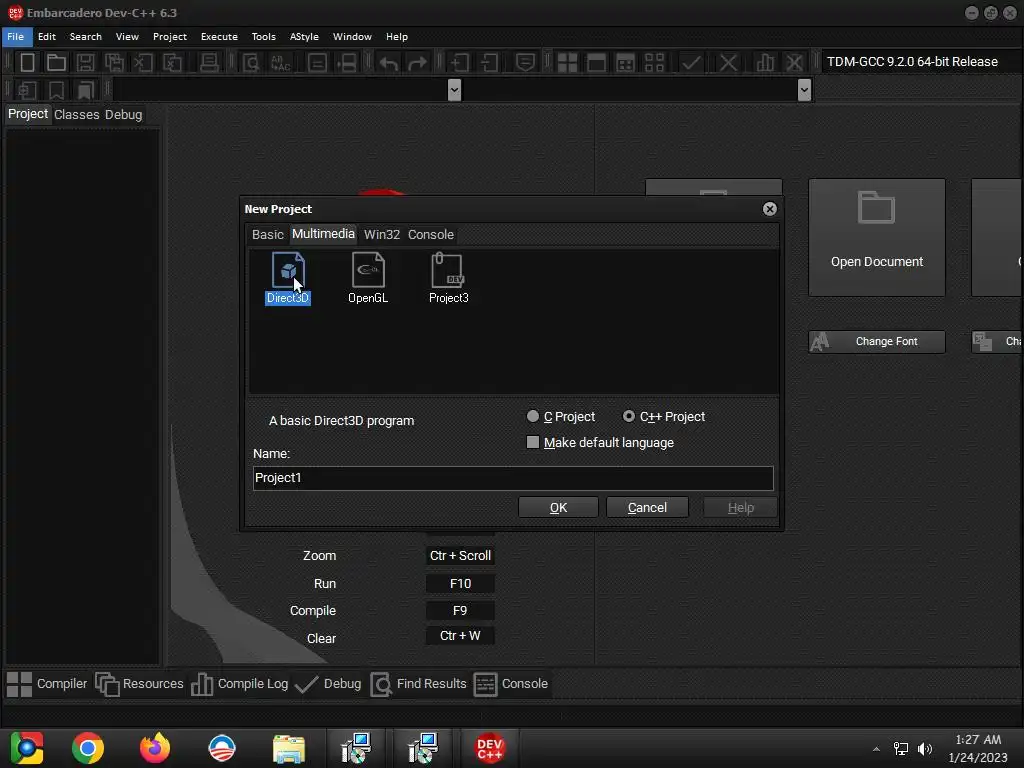The image size is (1024, 768).
Task: Click the Toggle Comment toolbar icon
Action: click(525, 63)
